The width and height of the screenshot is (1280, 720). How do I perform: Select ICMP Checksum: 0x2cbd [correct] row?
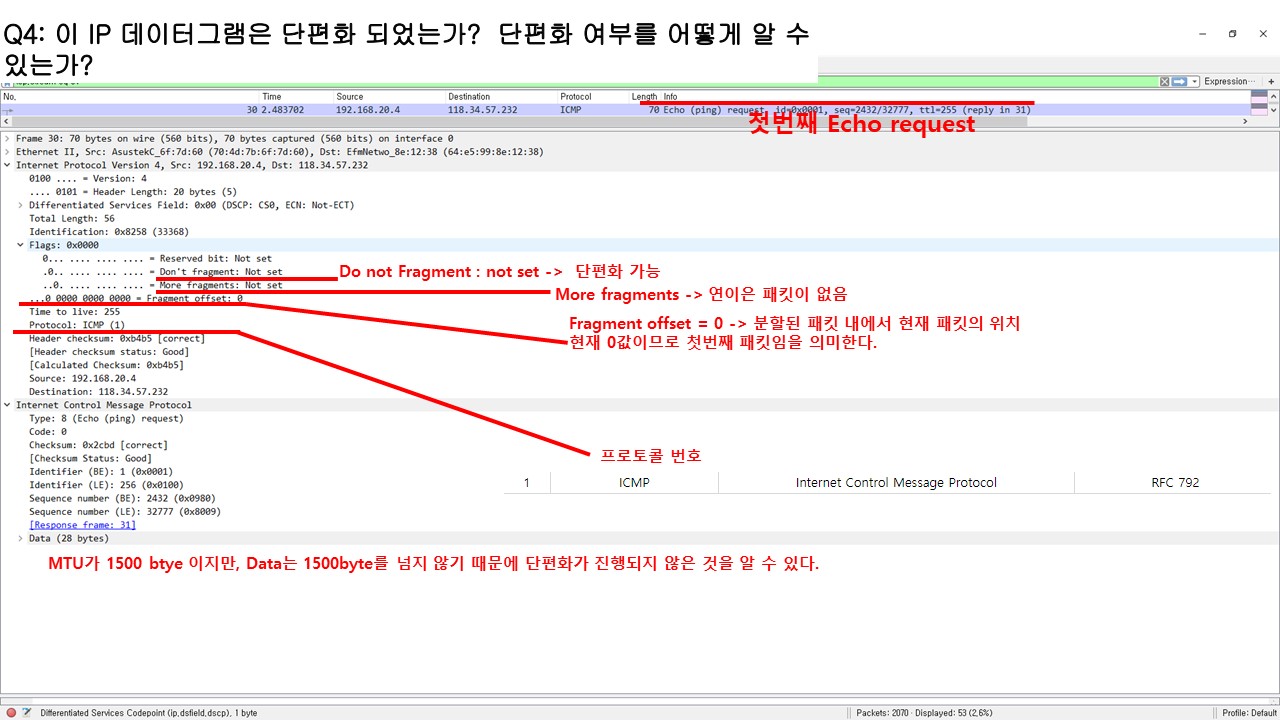click(x=99, y=445)
